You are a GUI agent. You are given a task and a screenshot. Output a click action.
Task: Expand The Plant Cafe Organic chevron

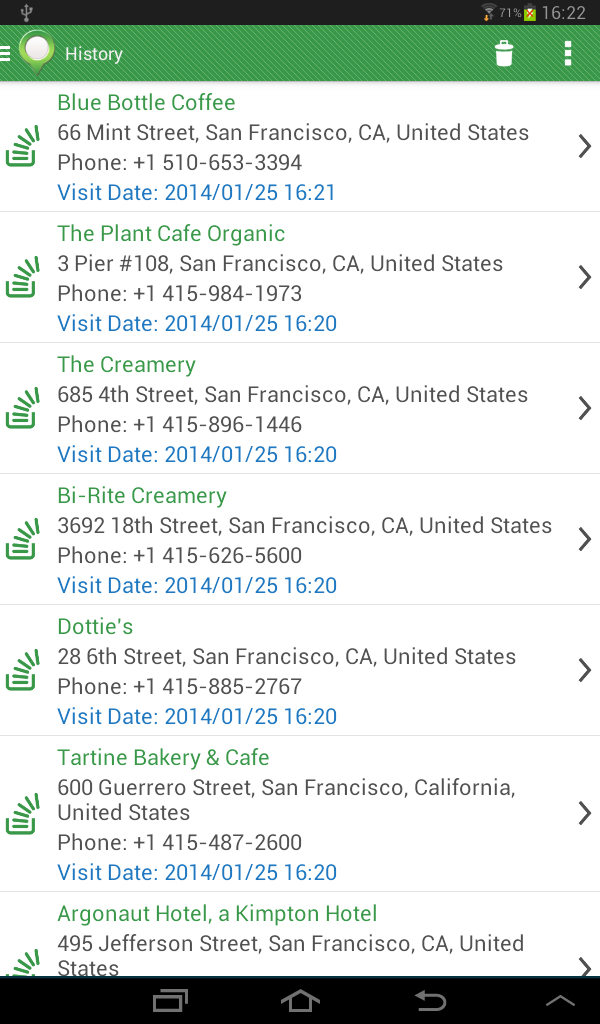(x=584, y=277)
